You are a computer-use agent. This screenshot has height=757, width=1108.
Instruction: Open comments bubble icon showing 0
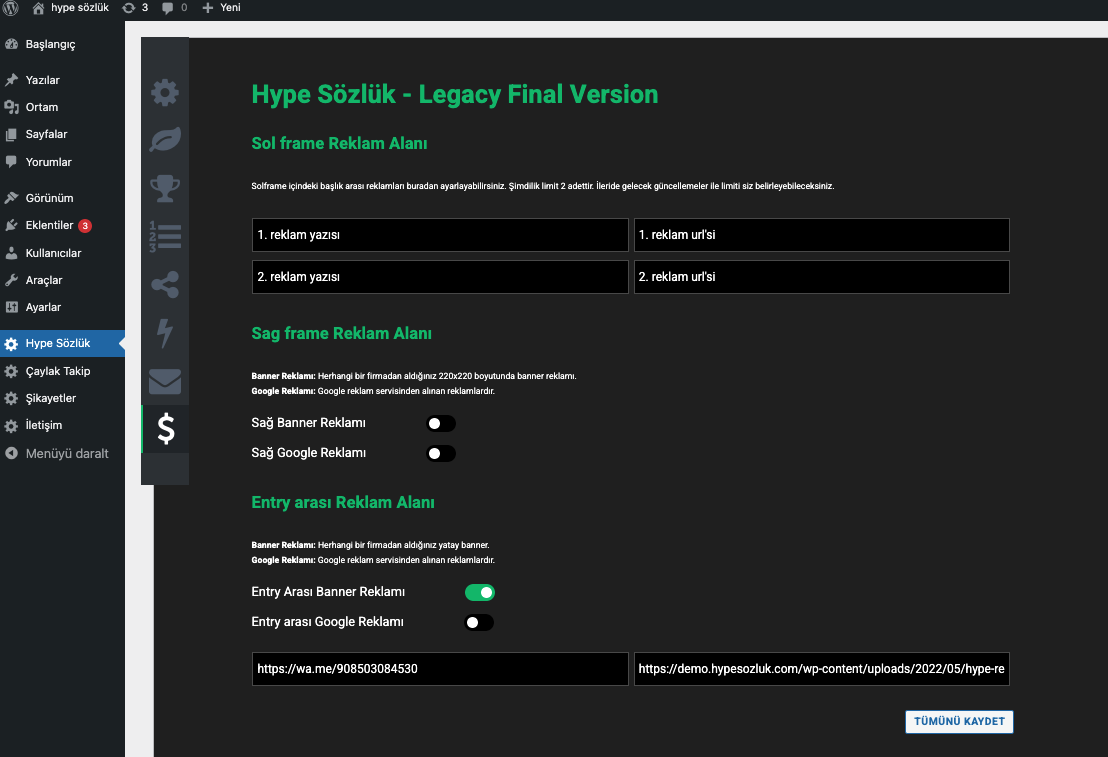167,8
